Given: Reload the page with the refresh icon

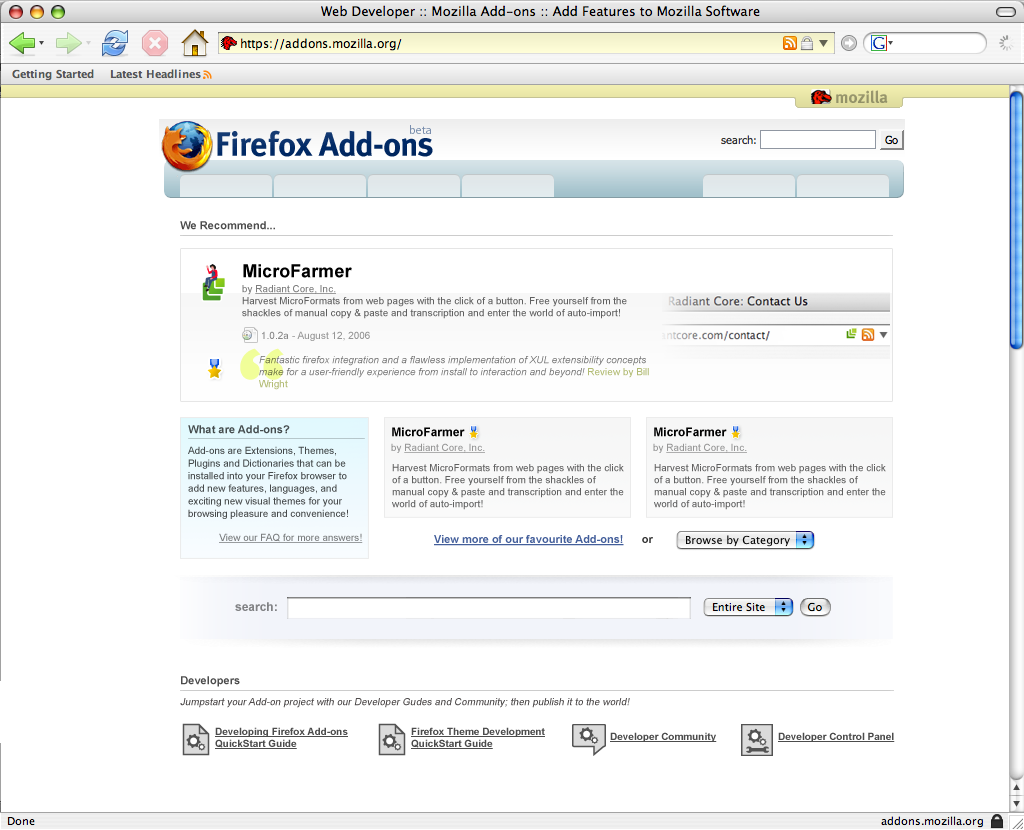Looking at the screenshot, I should coord(115,44).
